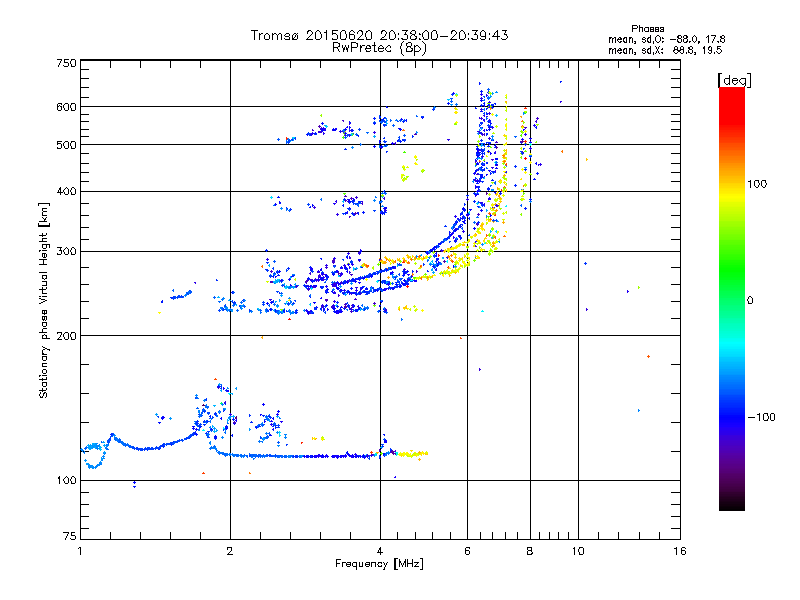The image size is (800, 600).
Task: Click the y-axis tick label '600'
Action: (x=66, y=107)
